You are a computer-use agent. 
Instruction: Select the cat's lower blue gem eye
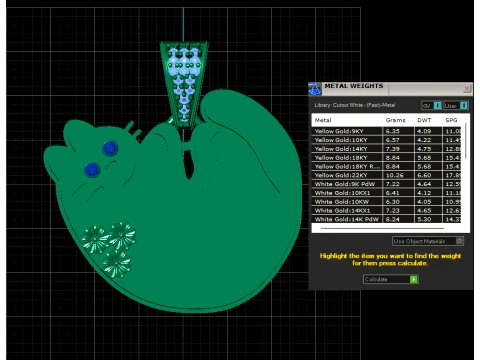[92, 170]
